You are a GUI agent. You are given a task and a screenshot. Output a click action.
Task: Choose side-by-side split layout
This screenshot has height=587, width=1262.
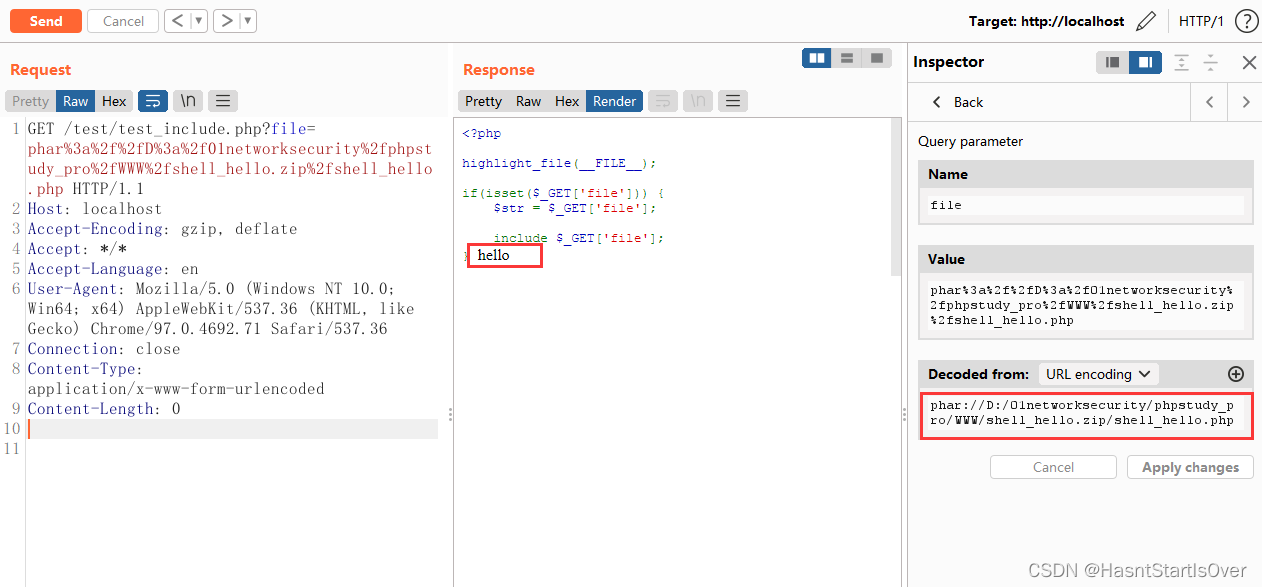pyautogui.click(x=817, y=58)
